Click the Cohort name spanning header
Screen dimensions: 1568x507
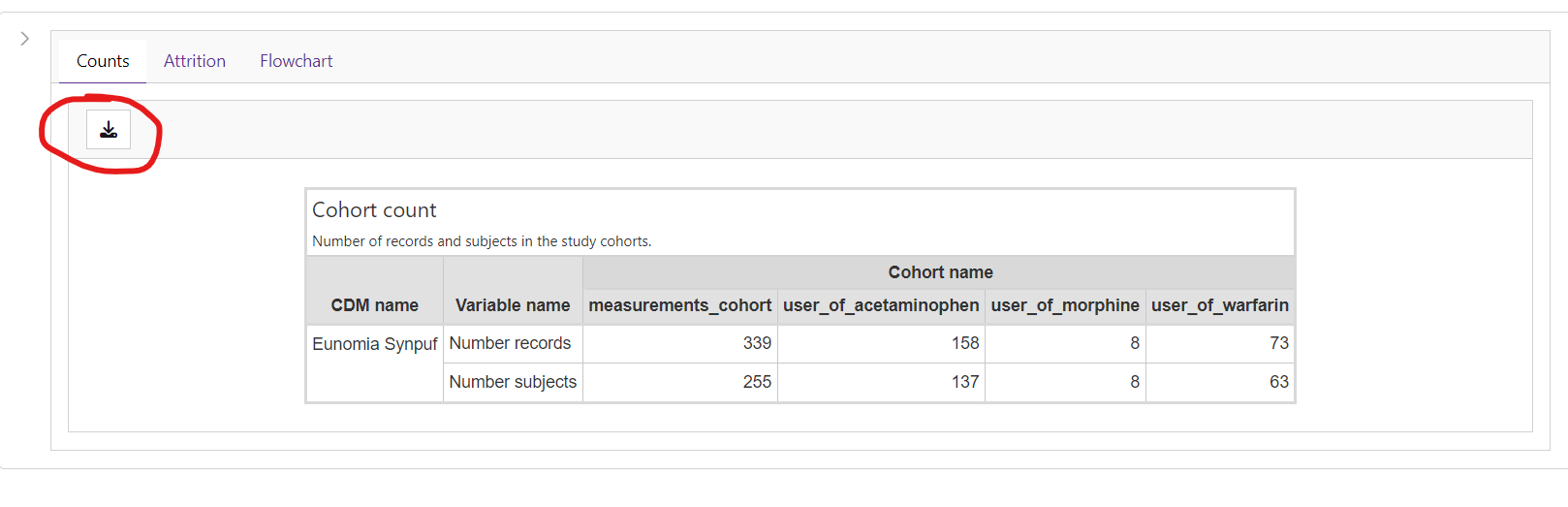click(x=939, y=272)
